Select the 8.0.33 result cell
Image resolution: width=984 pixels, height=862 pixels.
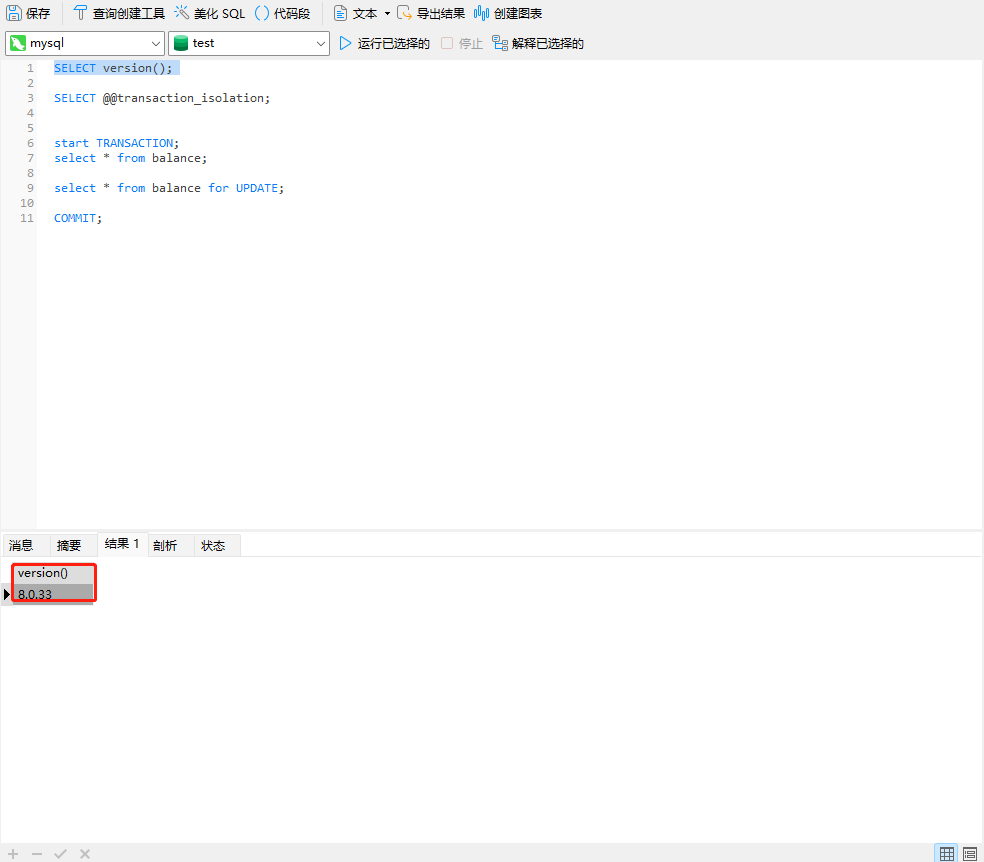pos(53,594)
